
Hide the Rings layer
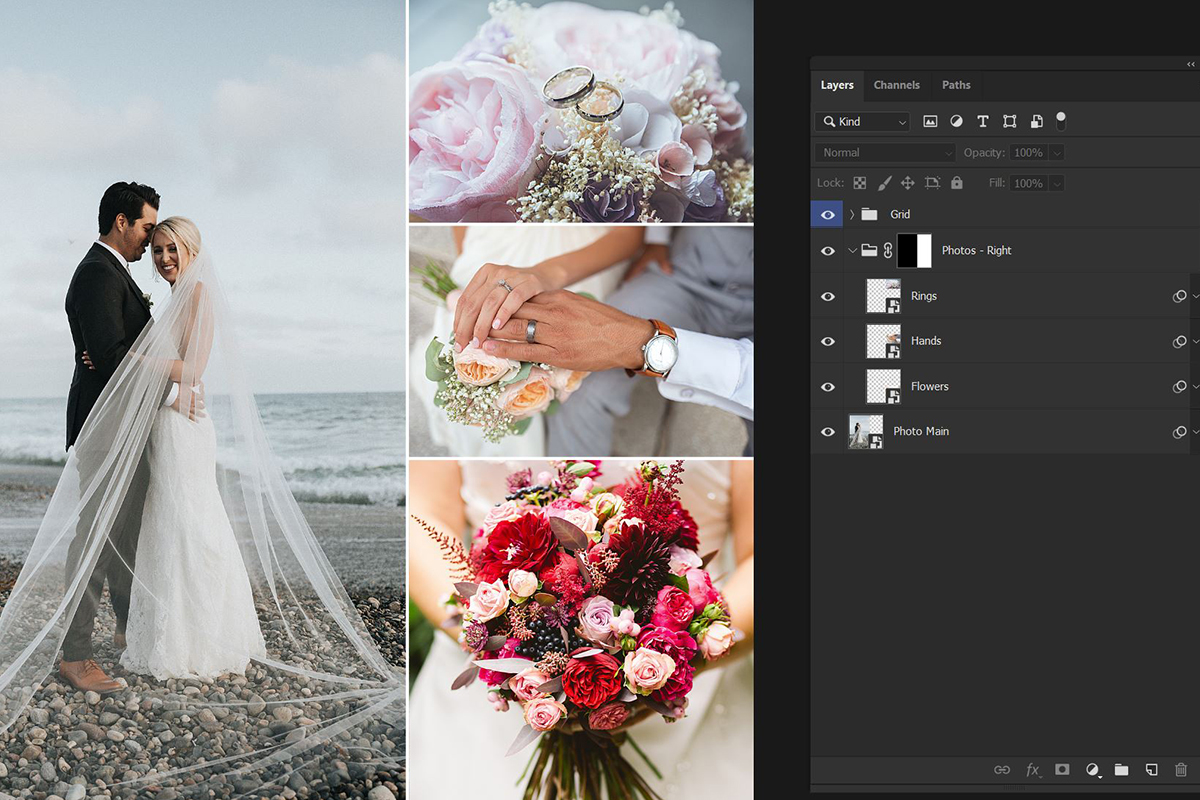pos(827,296)
